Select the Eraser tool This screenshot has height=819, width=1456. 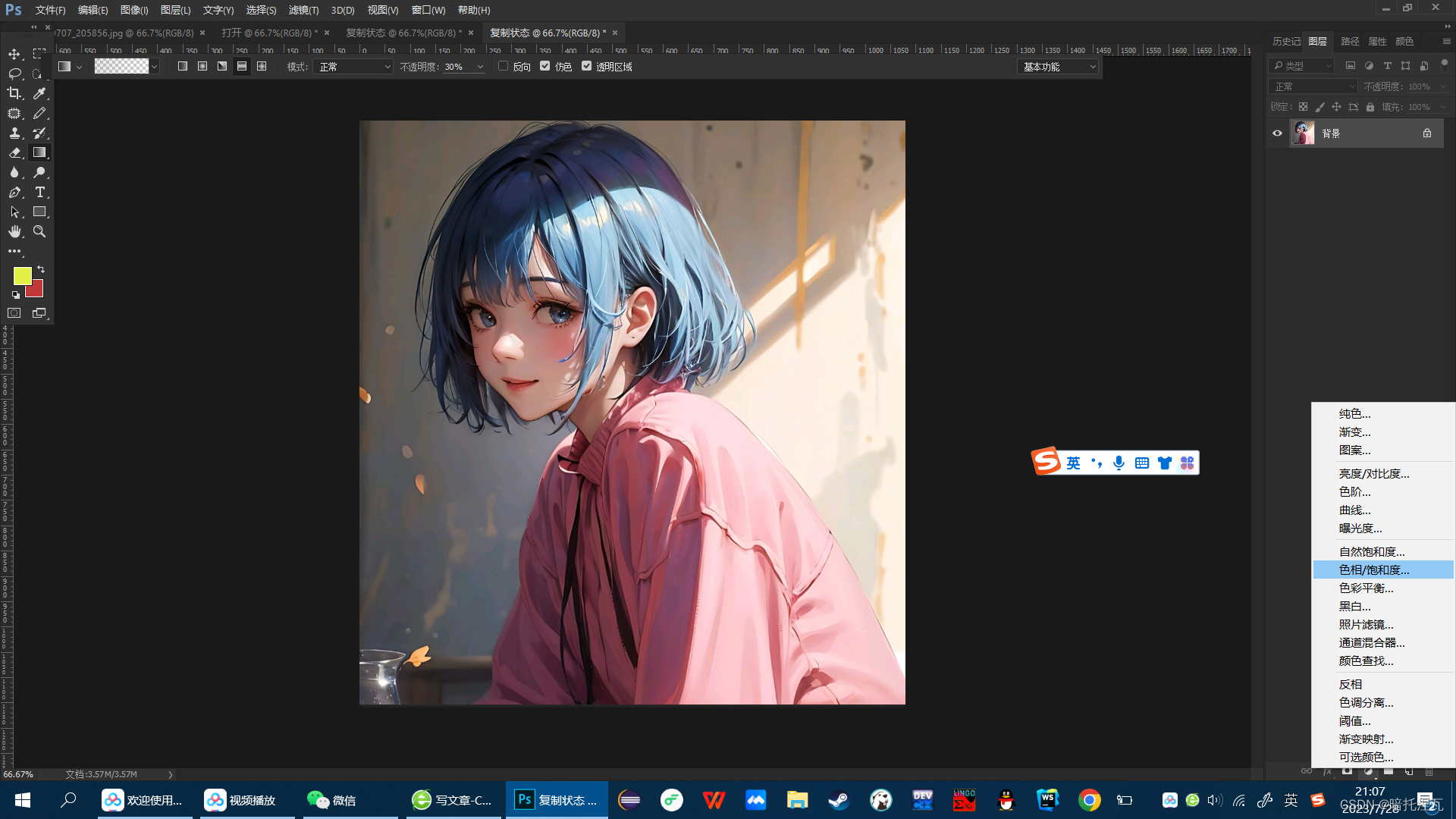[14, 152]
